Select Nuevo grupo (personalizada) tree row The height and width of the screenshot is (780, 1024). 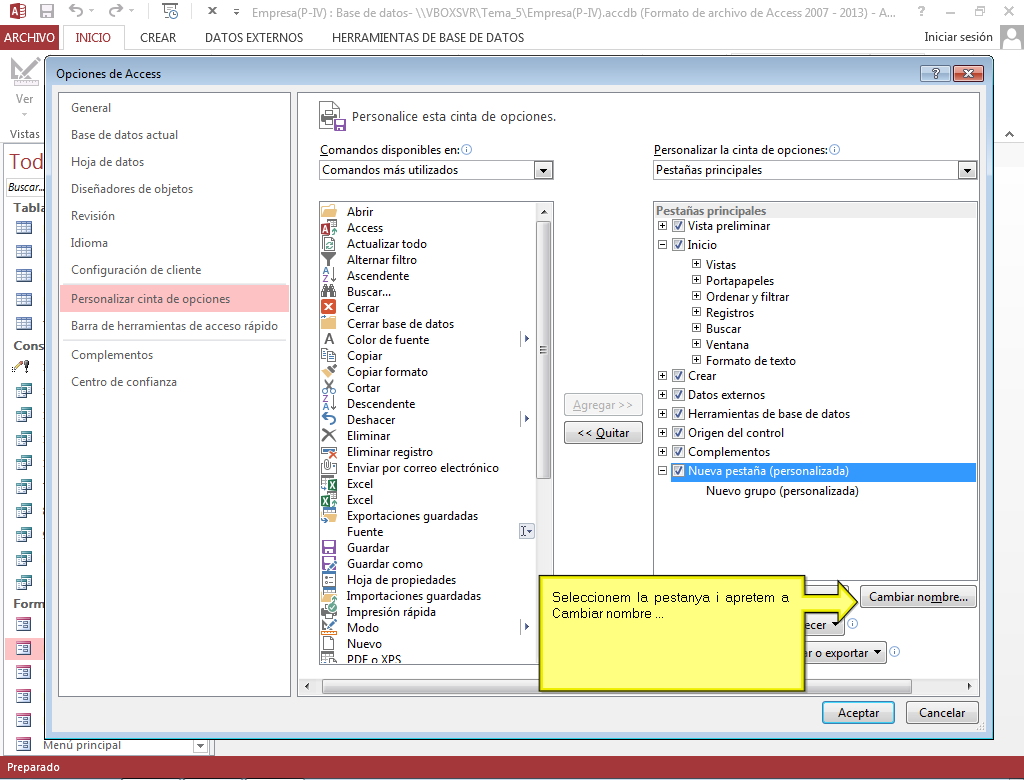[x=782, y=491]
